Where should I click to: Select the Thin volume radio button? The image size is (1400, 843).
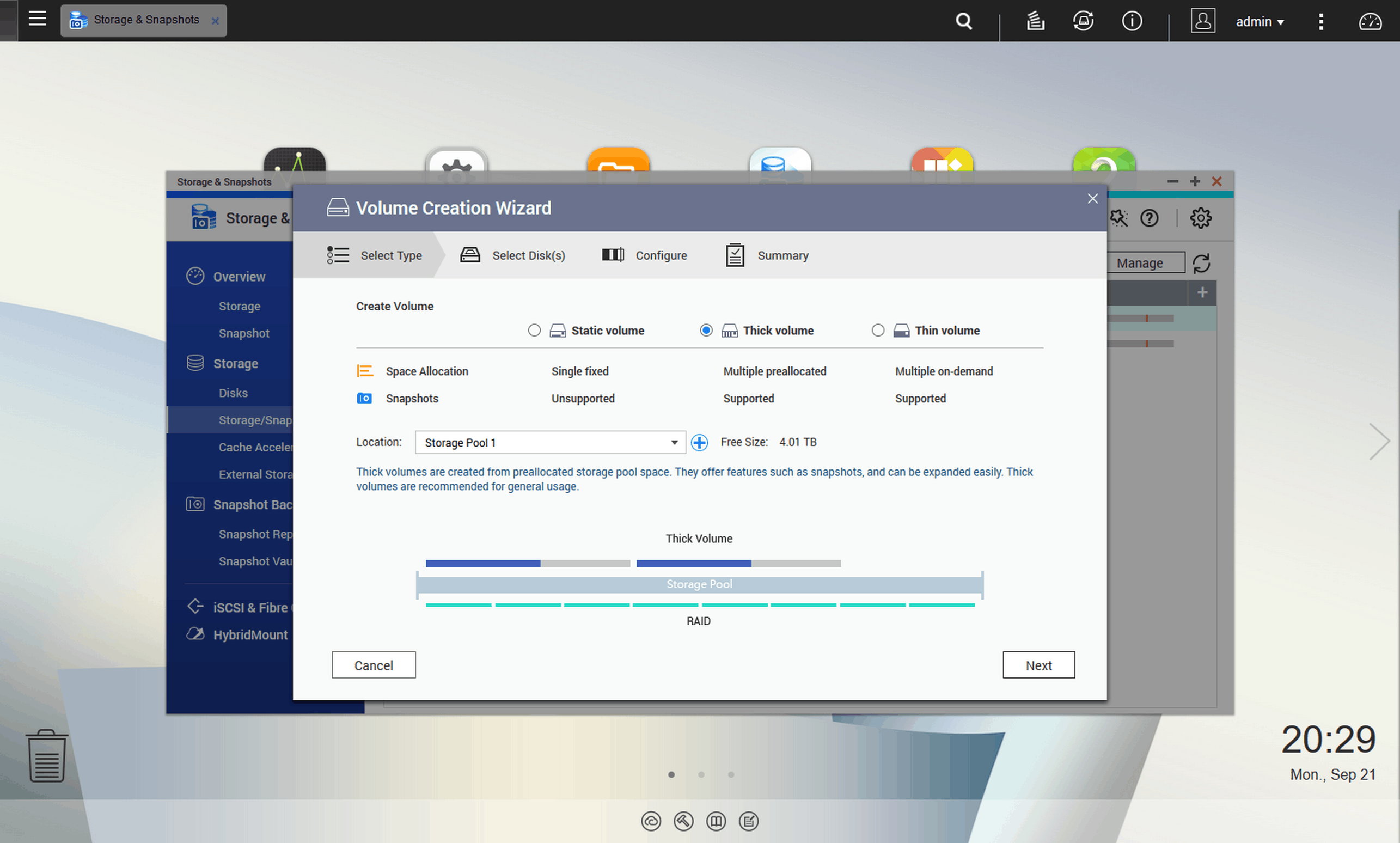click(x=877, y=331)
